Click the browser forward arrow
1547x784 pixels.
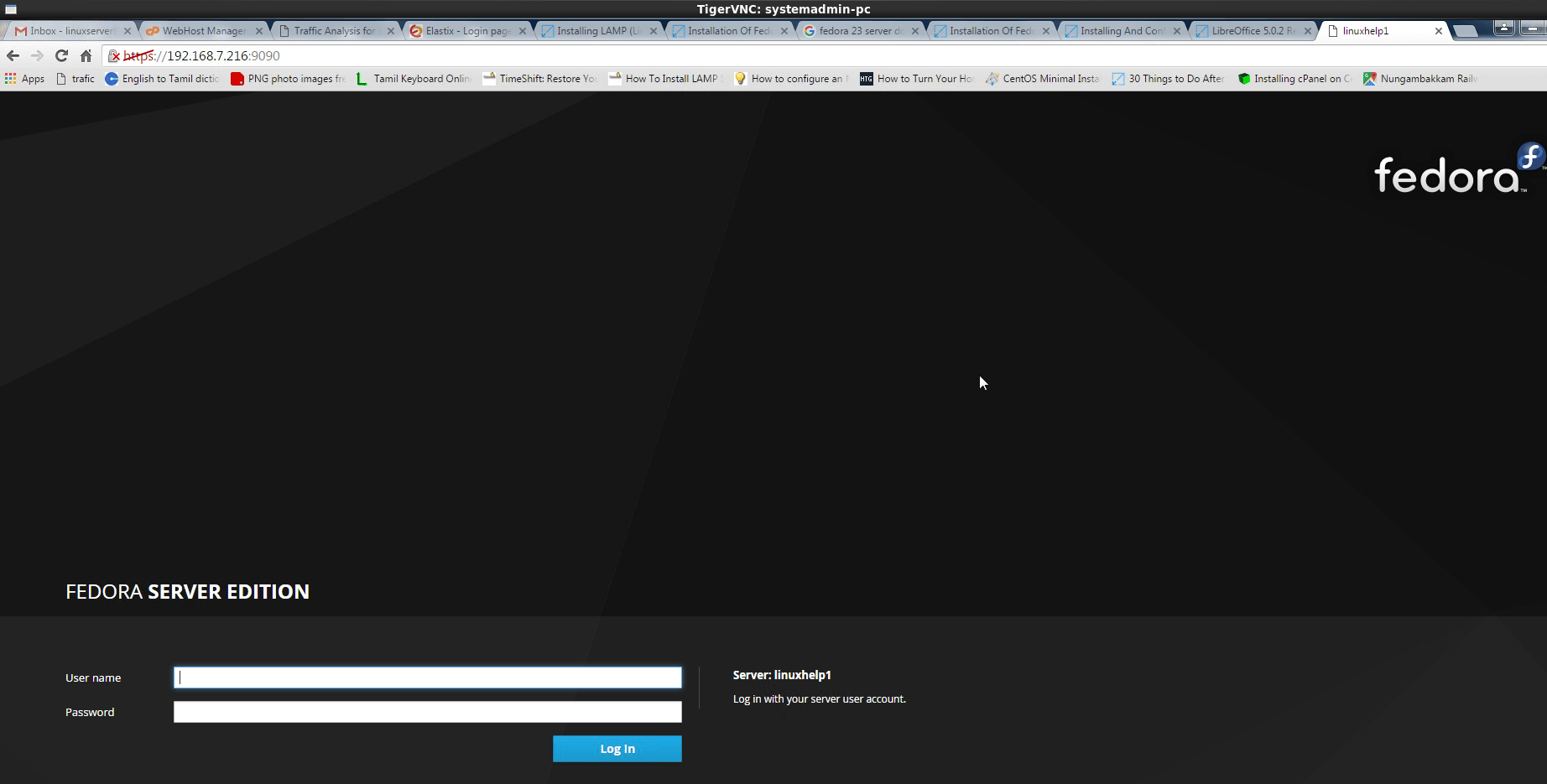tap(37, 55)
